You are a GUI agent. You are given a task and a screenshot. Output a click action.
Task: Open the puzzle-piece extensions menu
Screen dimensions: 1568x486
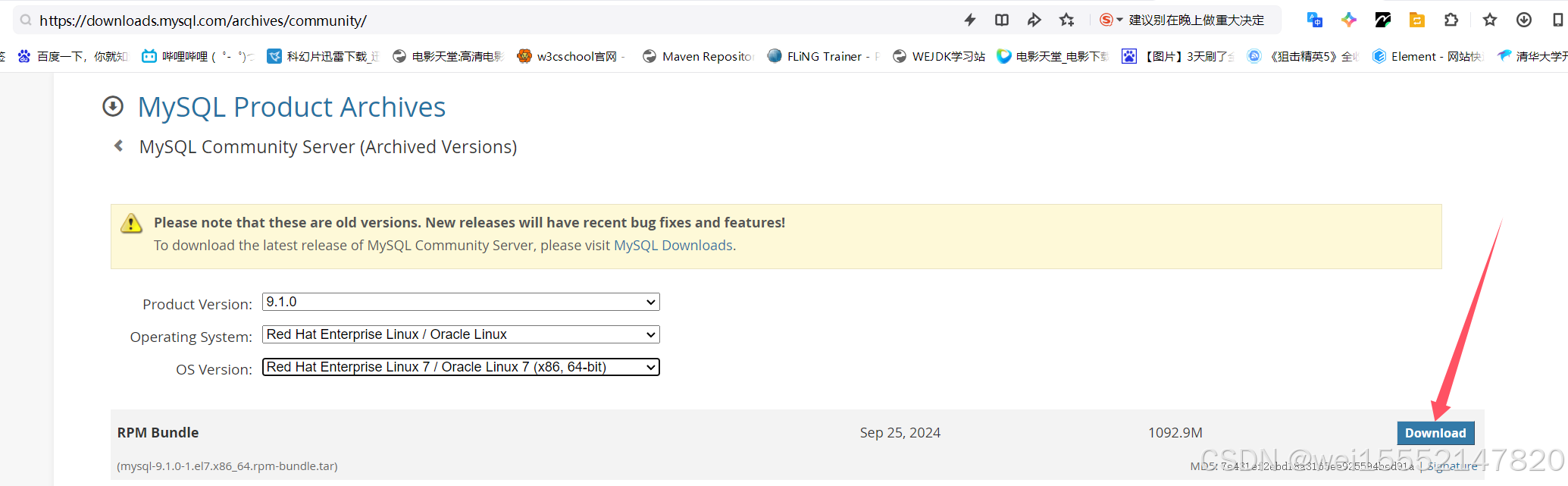(1451, 20)
